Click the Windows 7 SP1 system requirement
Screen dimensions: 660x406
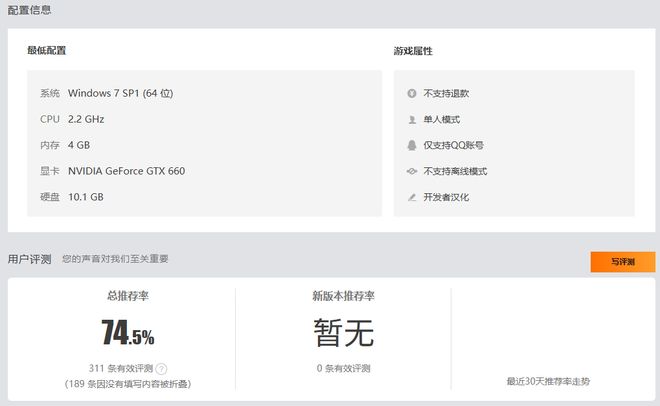coord(120,93)
